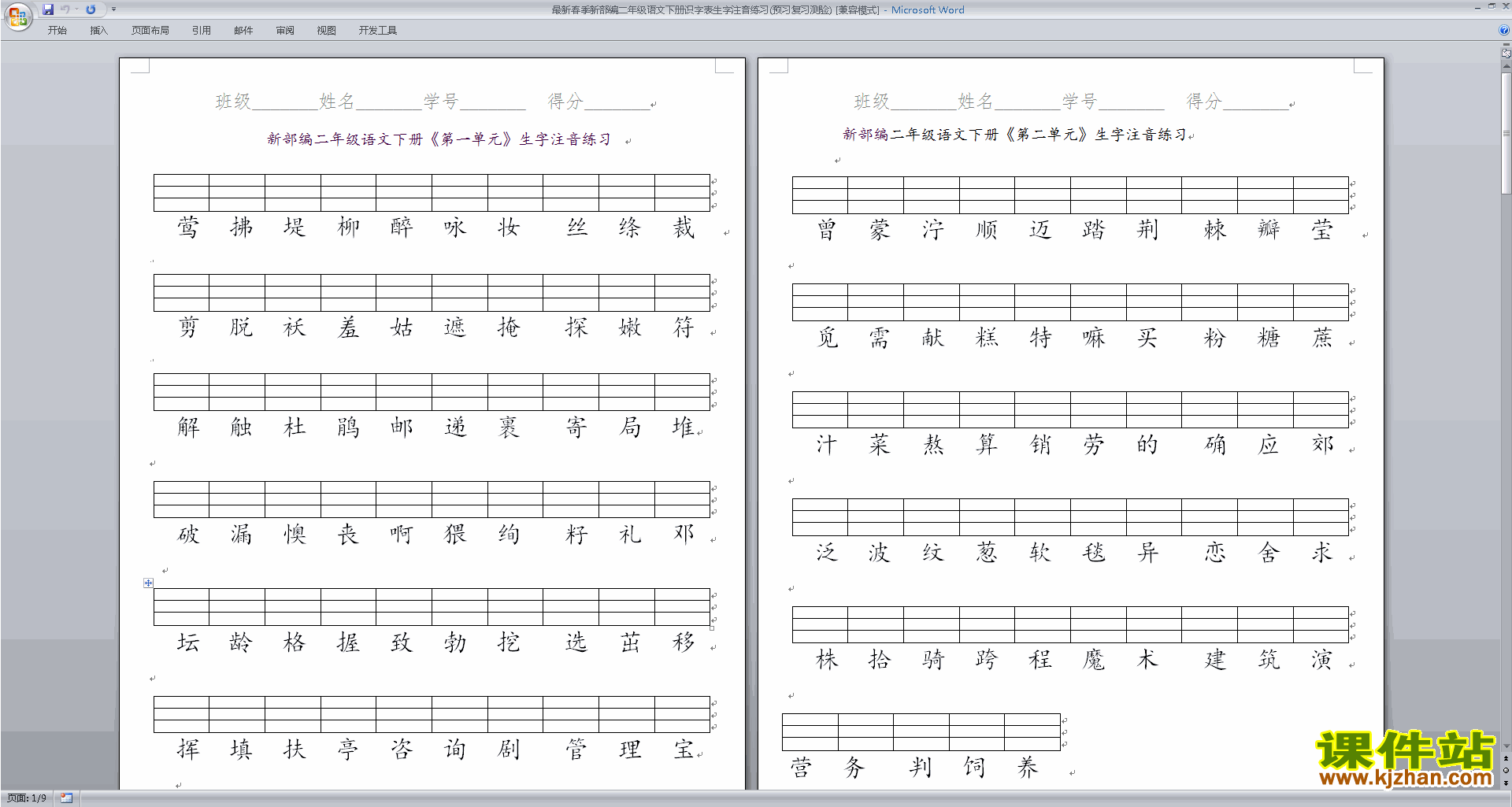Click the character 莺 on page one
The image size is (1512, 807).
188,228
